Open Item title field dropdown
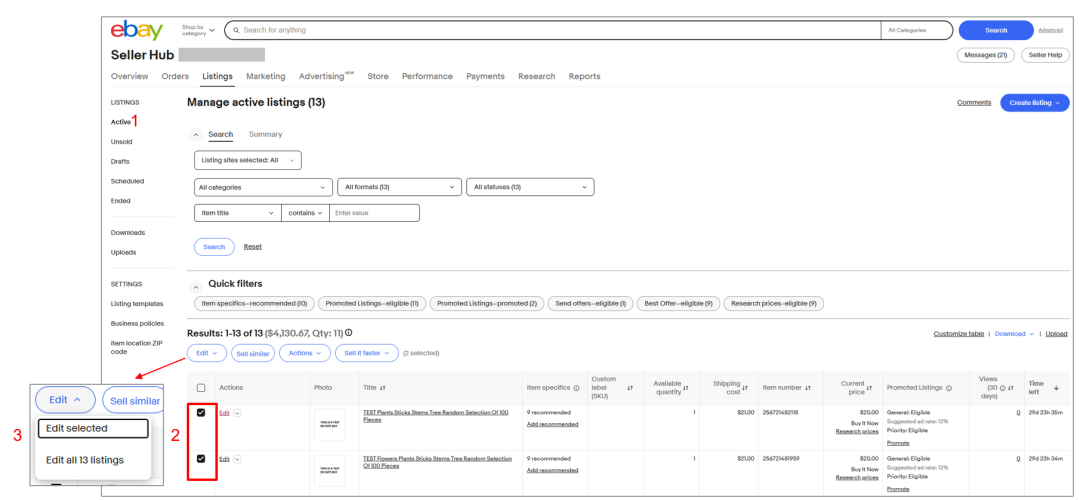Viewport: 1080px width, 500px height. pyautogui.click(x=238, y=213)
